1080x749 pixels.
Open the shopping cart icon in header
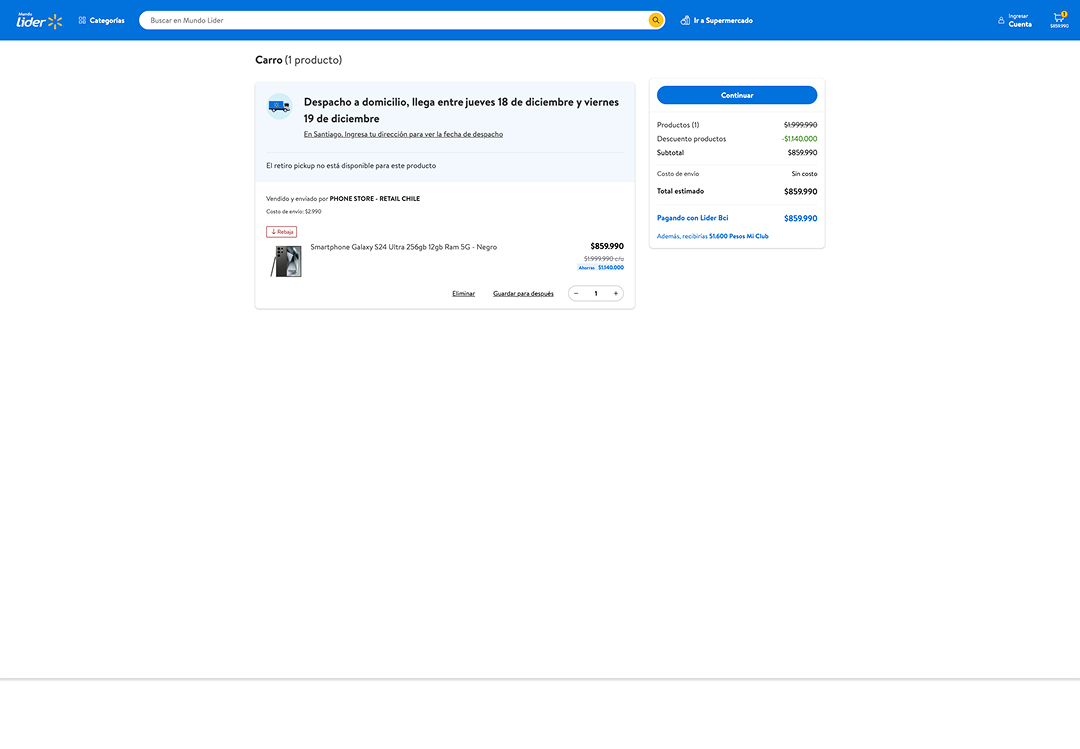pos(1059,20)
